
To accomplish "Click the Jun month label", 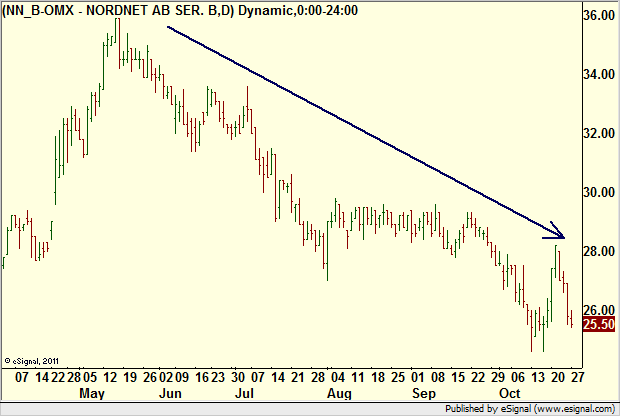I will point(170,394).
